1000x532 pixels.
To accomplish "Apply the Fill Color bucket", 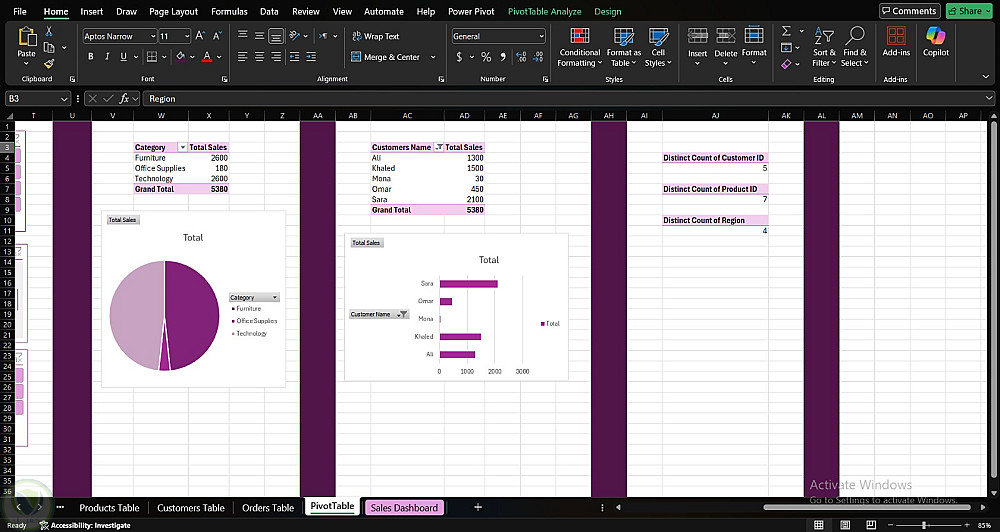I will click(x=180, y=57).
